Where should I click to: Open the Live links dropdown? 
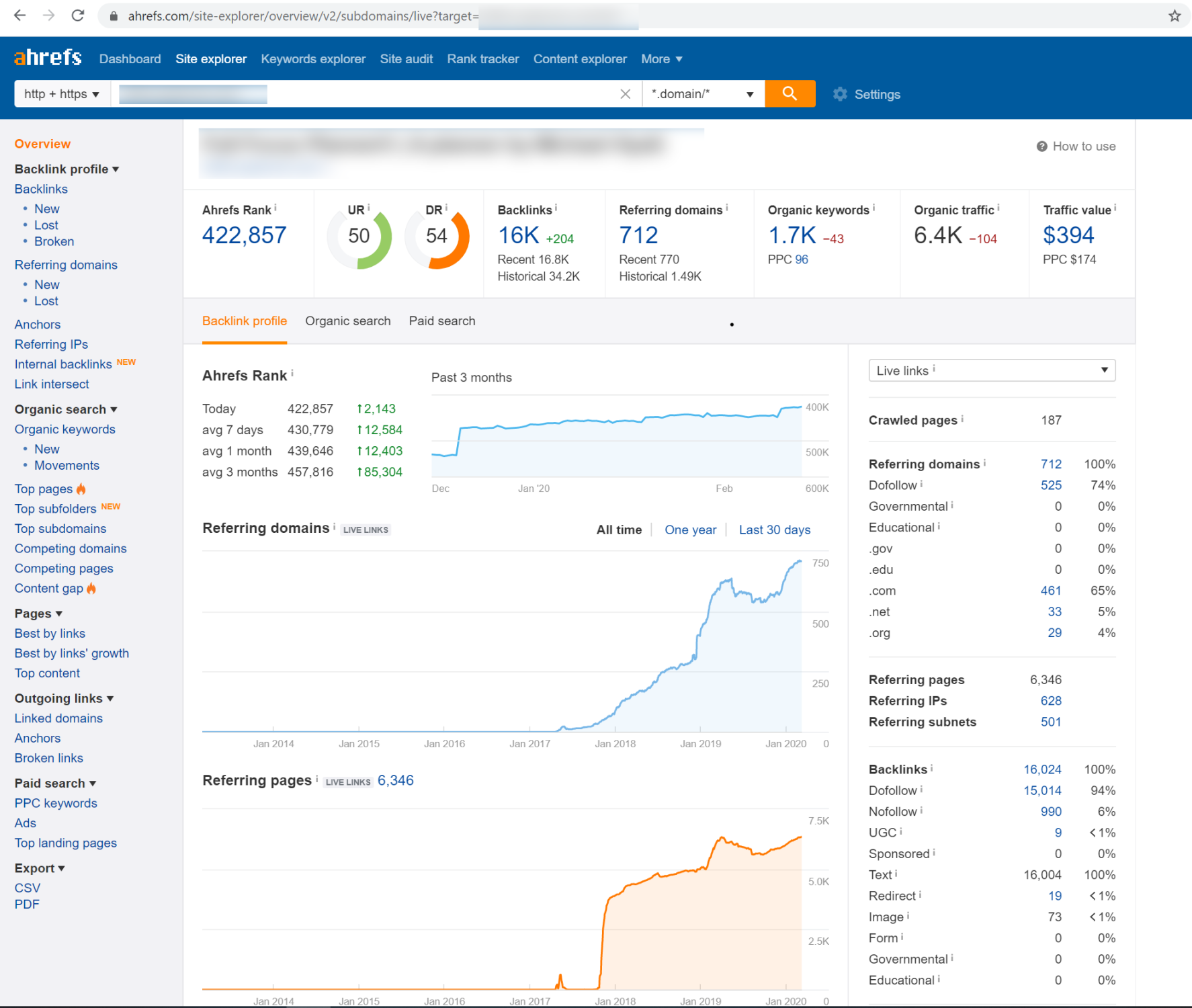[992, 370]
